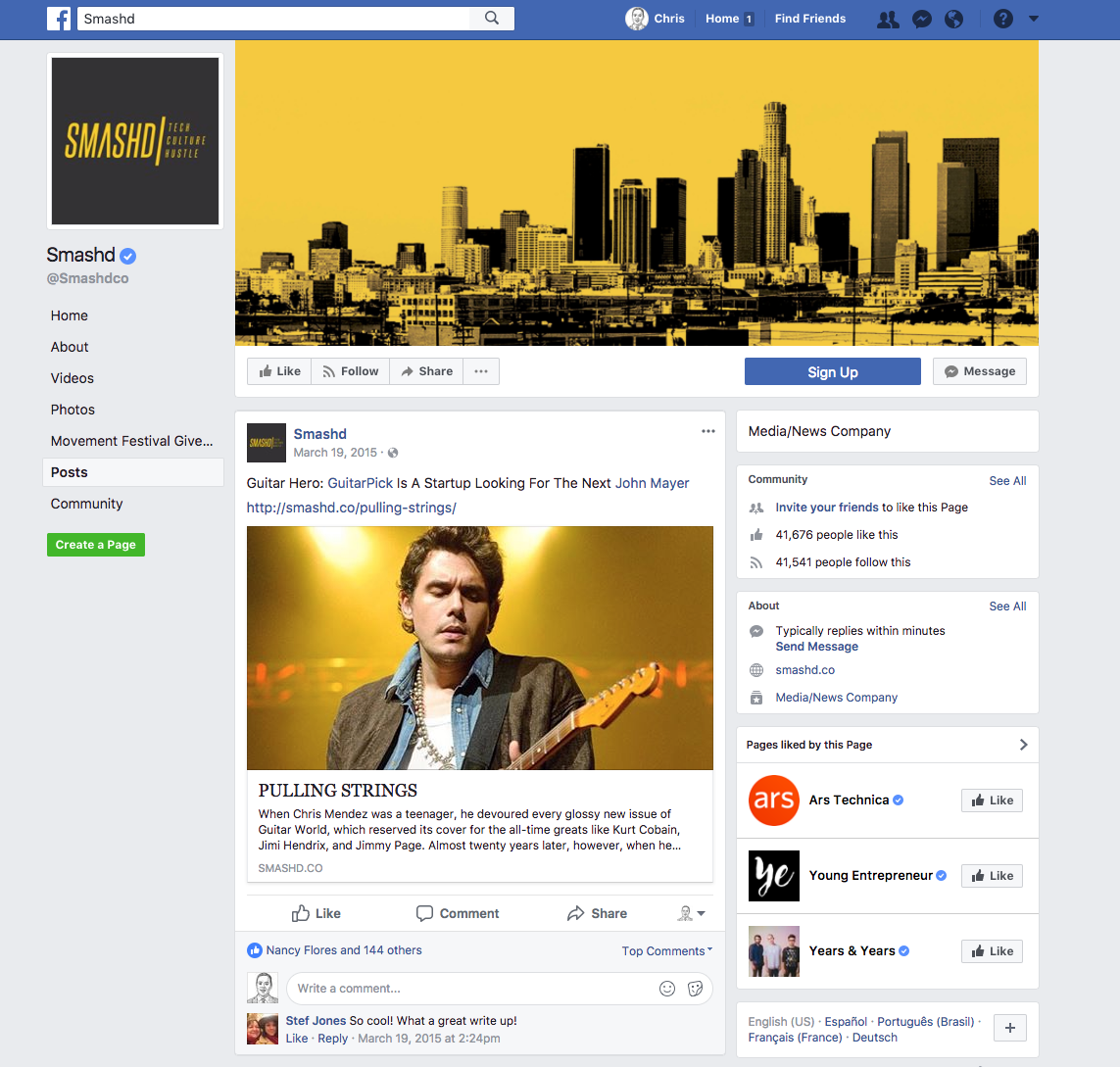Open the smashd.co/pulling-strings link
The width and height of the screenshot is (1120, 1067).
[352, 508]
